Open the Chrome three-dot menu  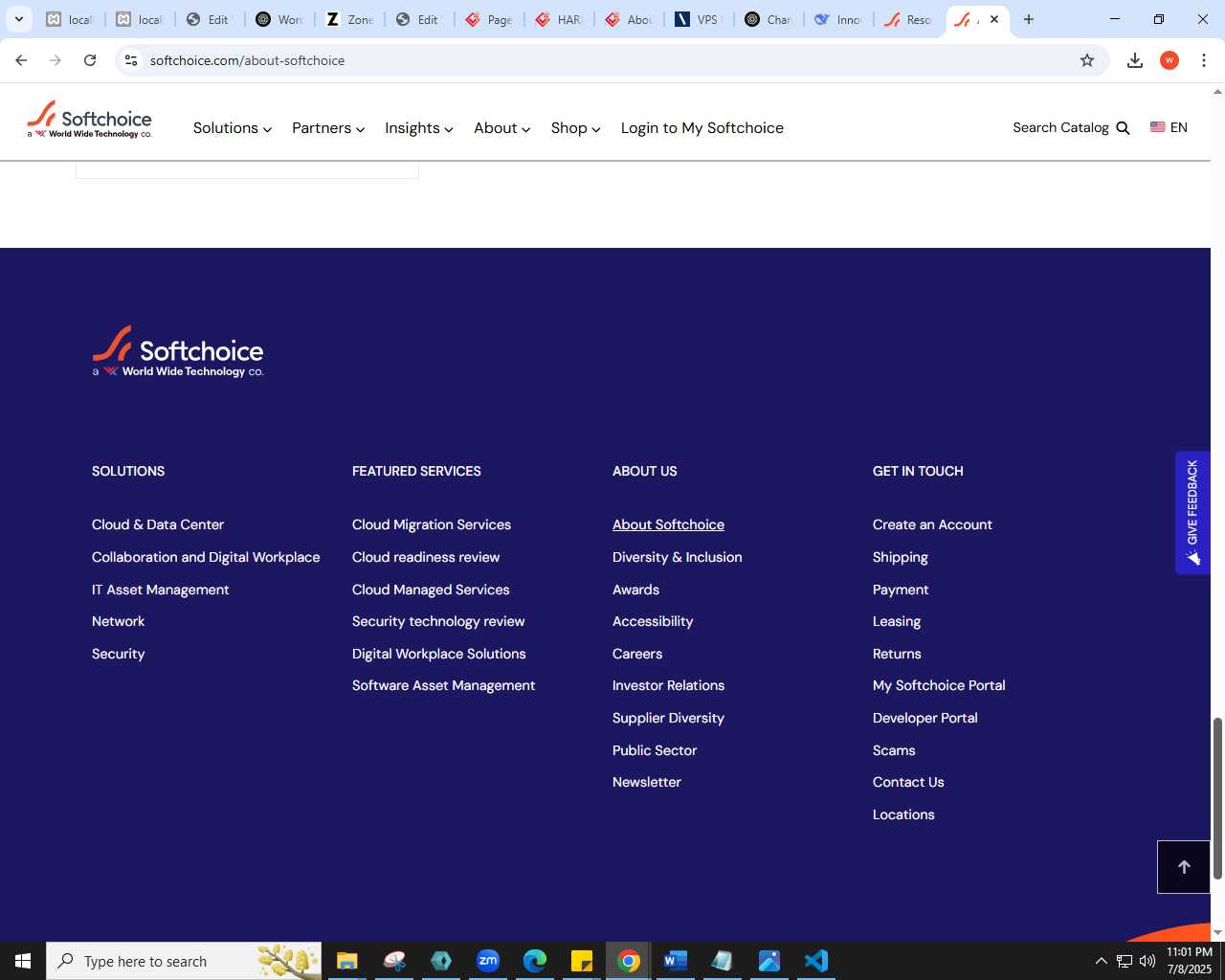(1204, 60)
